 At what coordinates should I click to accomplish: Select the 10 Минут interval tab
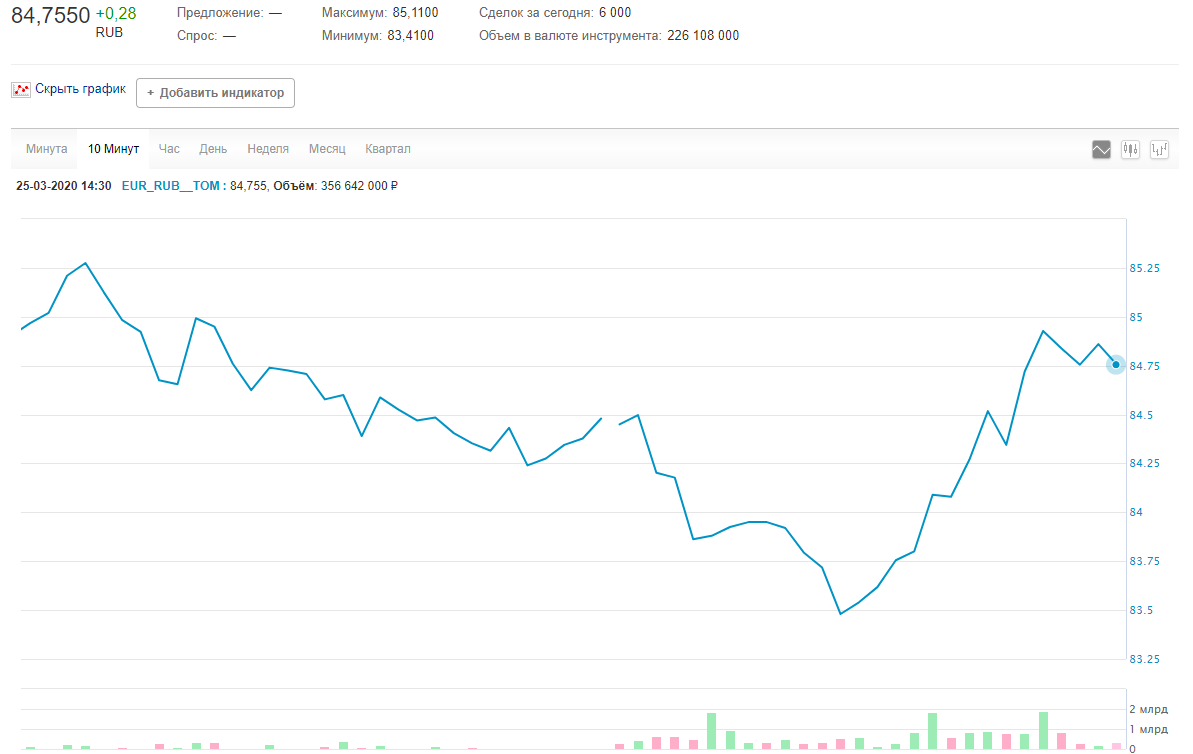pyautogui.click(x=113, y=149)
